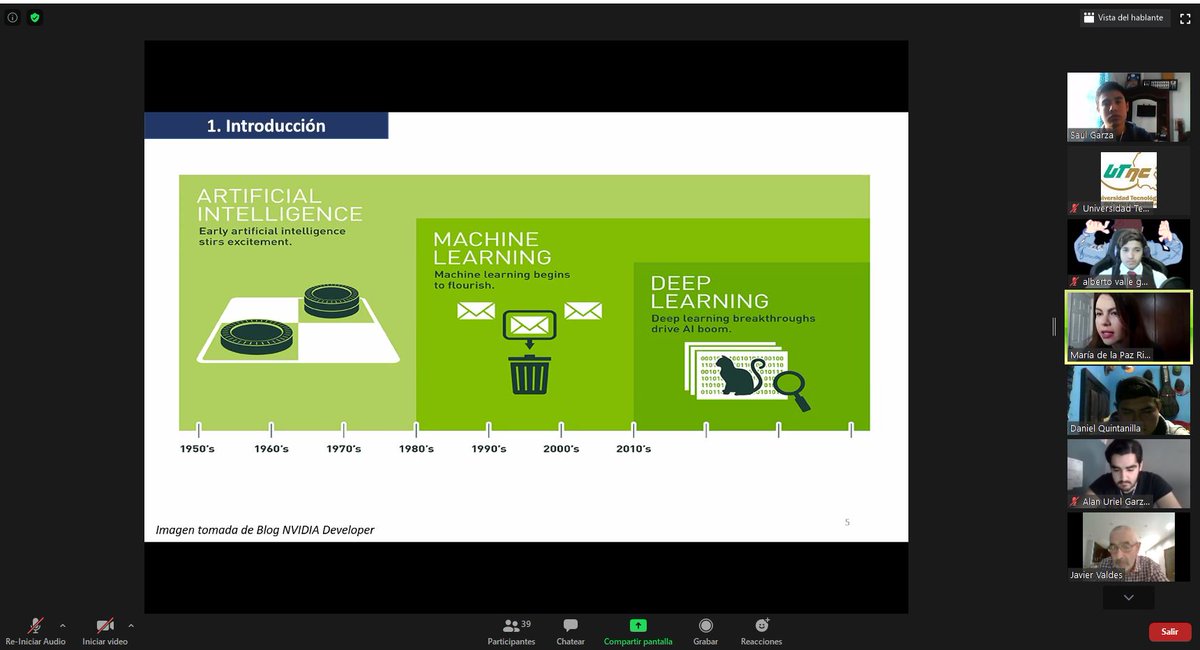The image size is (1200, 650).
Task: Click the muted mic icon on Universidad Te... tile
Action: click(x=1075, y=208)
